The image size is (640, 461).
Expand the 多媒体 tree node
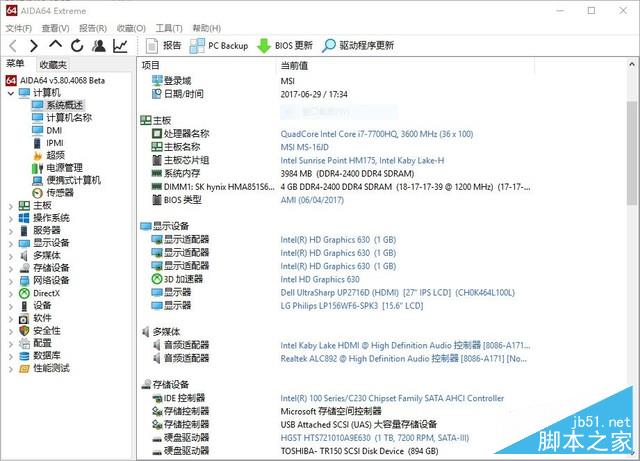(11, 256)
